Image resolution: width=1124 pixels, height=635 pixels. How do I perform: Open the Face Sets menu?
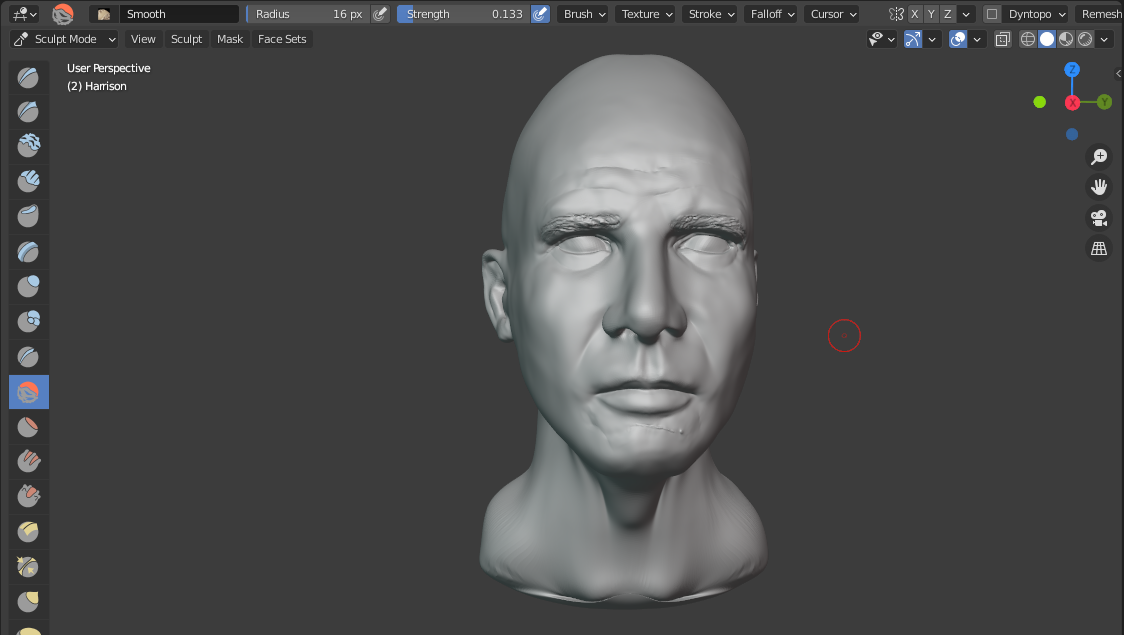[x=282, y=39]
